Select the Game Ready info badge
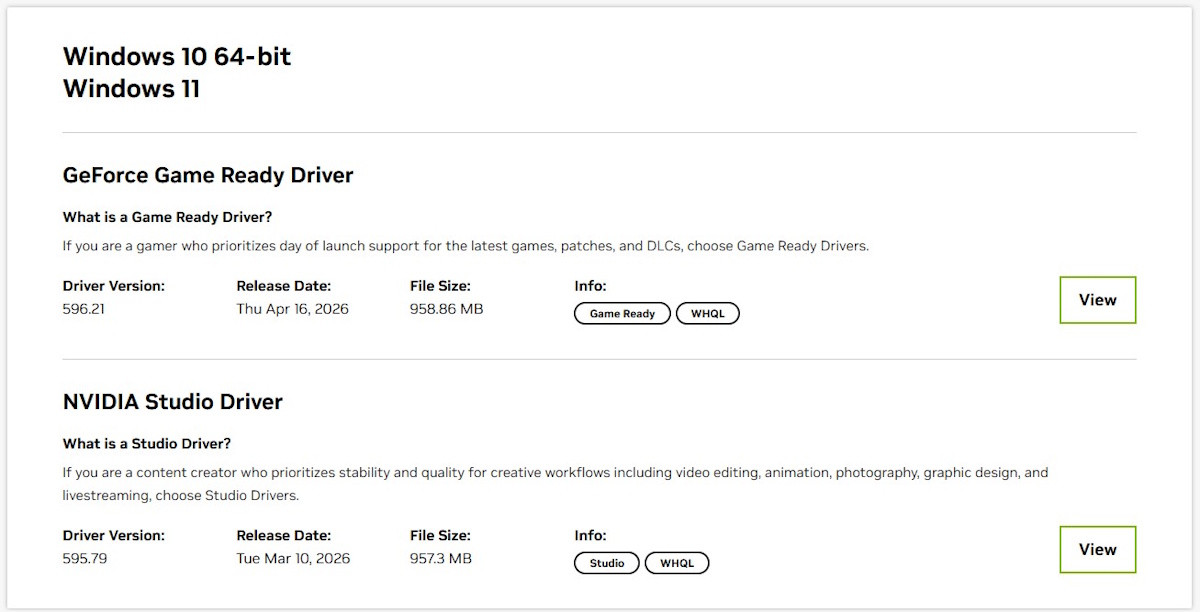The height and width of the screenshot is (612, 1200). point(622,314)
